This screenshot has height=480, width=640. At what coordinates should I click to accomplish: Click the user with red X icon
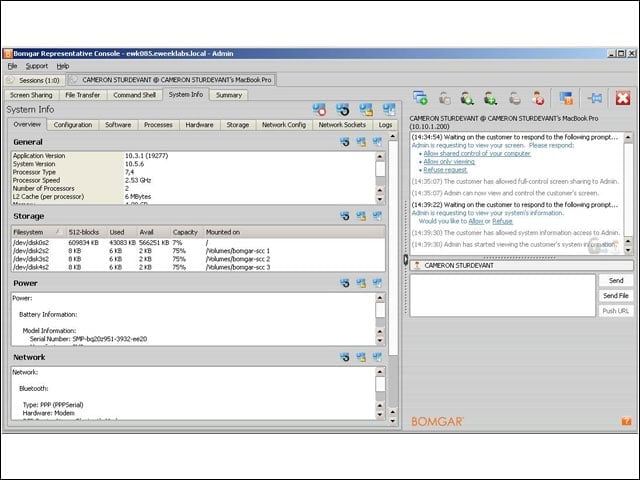[538, 98]
